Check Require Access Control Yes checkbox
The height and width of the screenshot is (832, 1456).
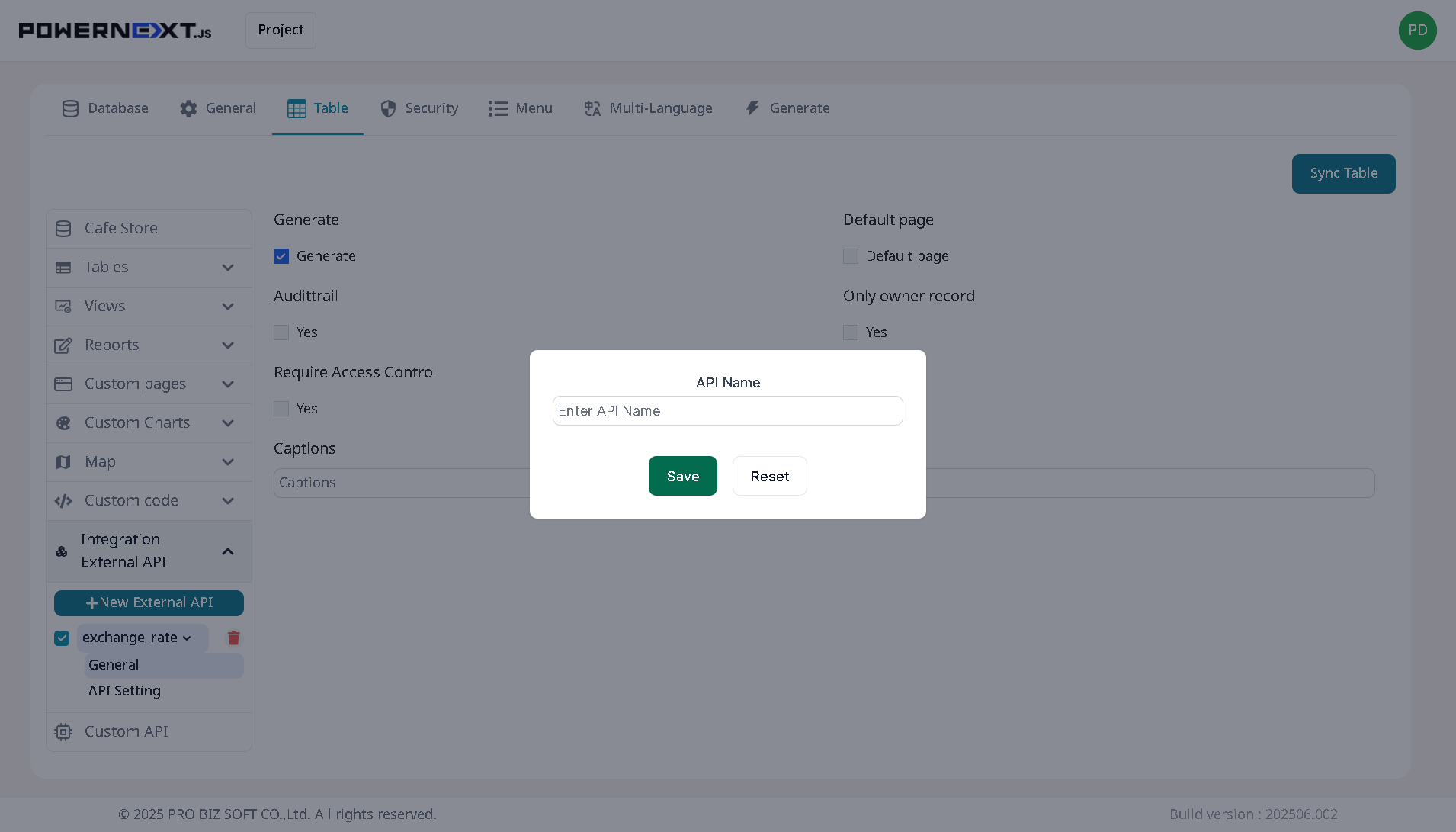tap(281, 409)
